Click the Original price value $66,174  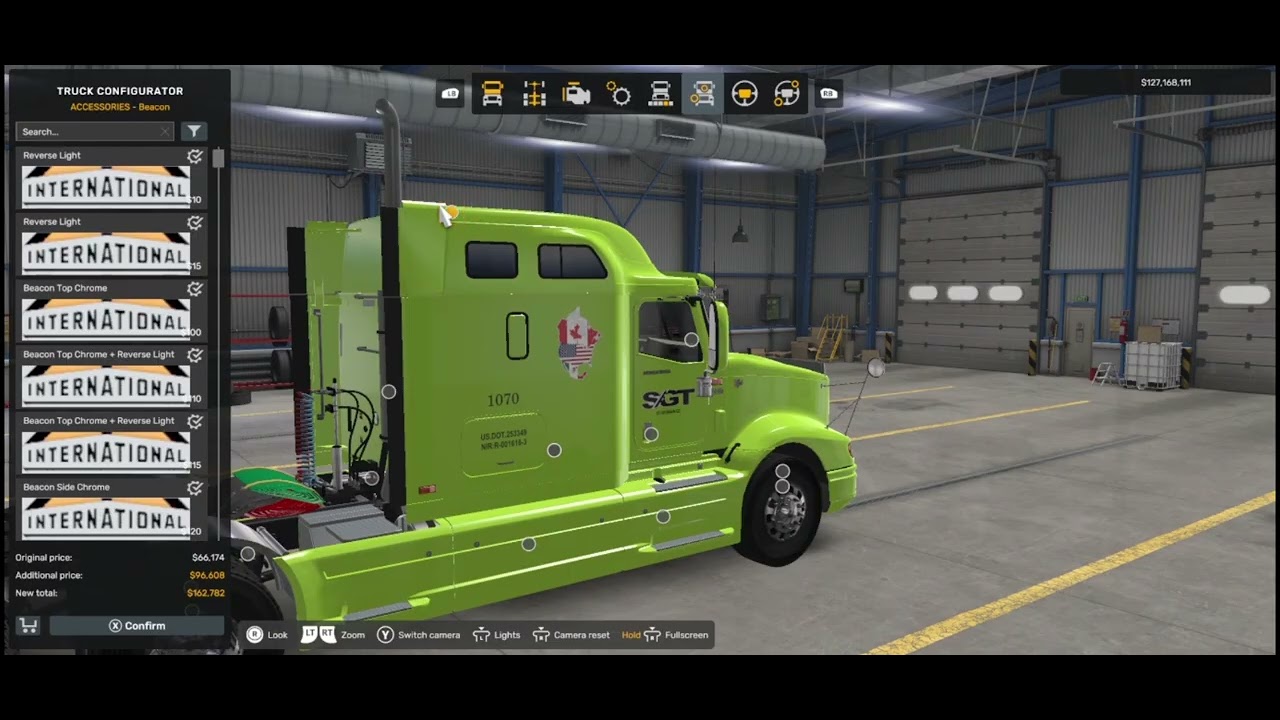pos(208,558)
